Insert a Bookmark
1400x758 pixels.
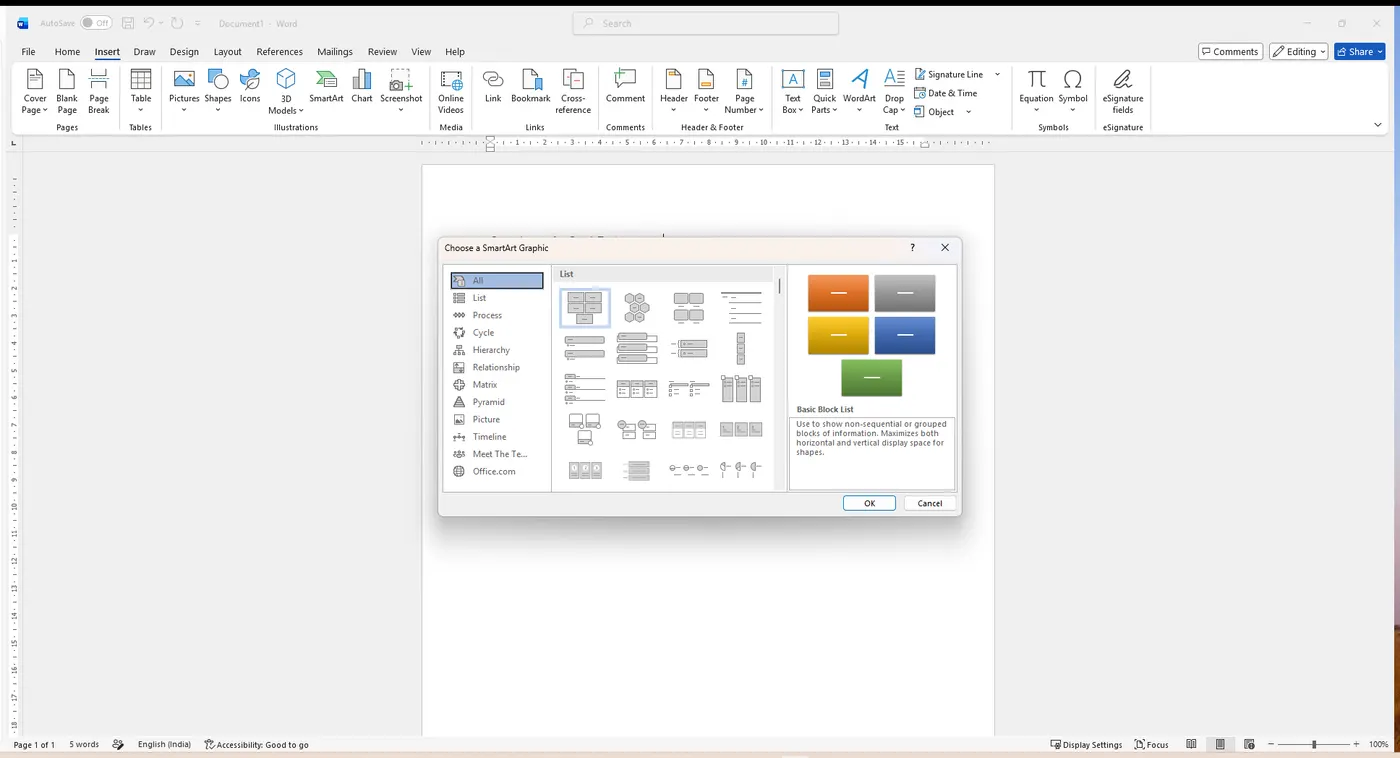click(x=531, y=86)
